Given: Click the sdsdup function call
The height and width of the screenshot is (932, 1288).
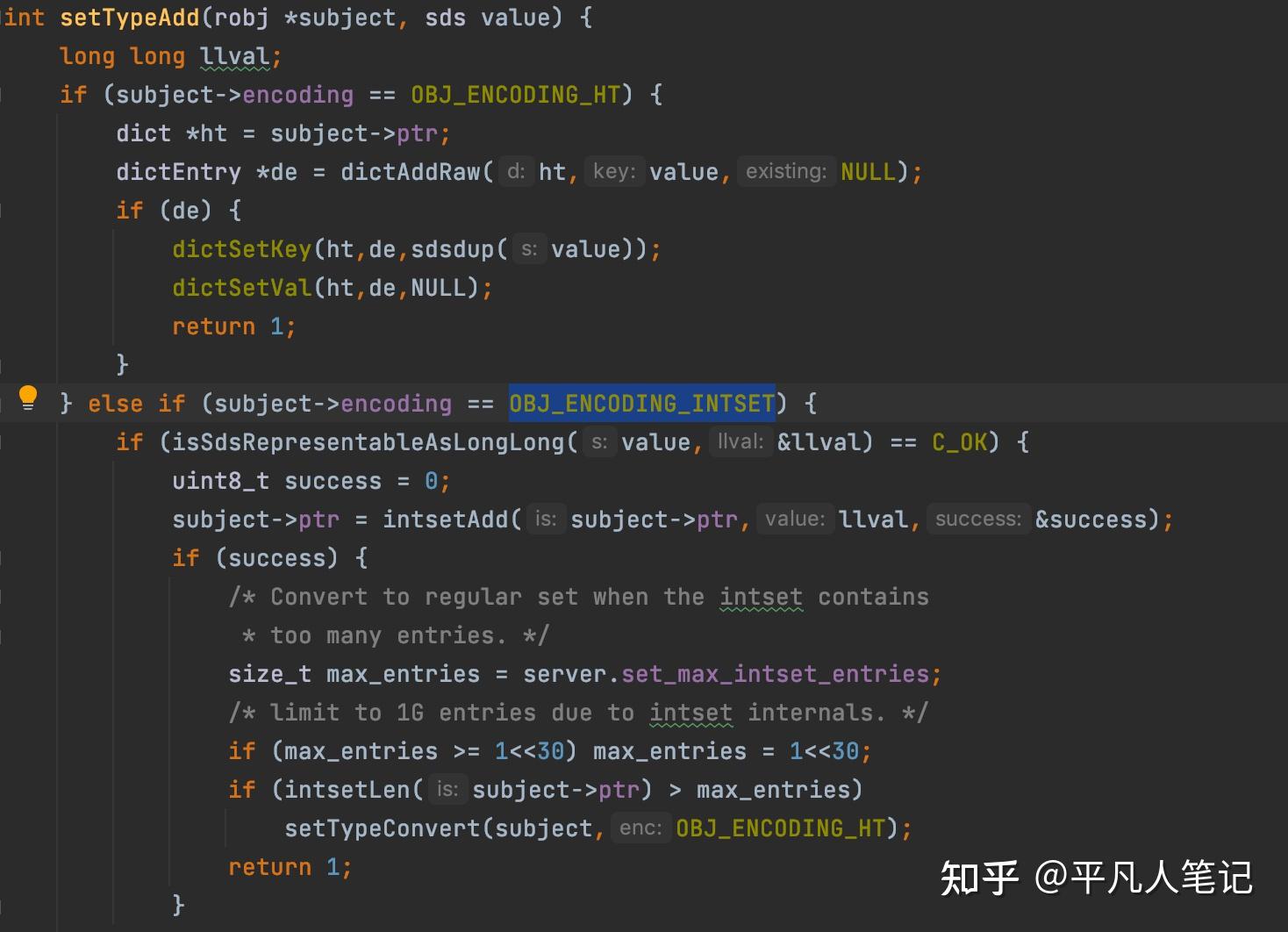Looking at the screenshot, I should point(453,249).
